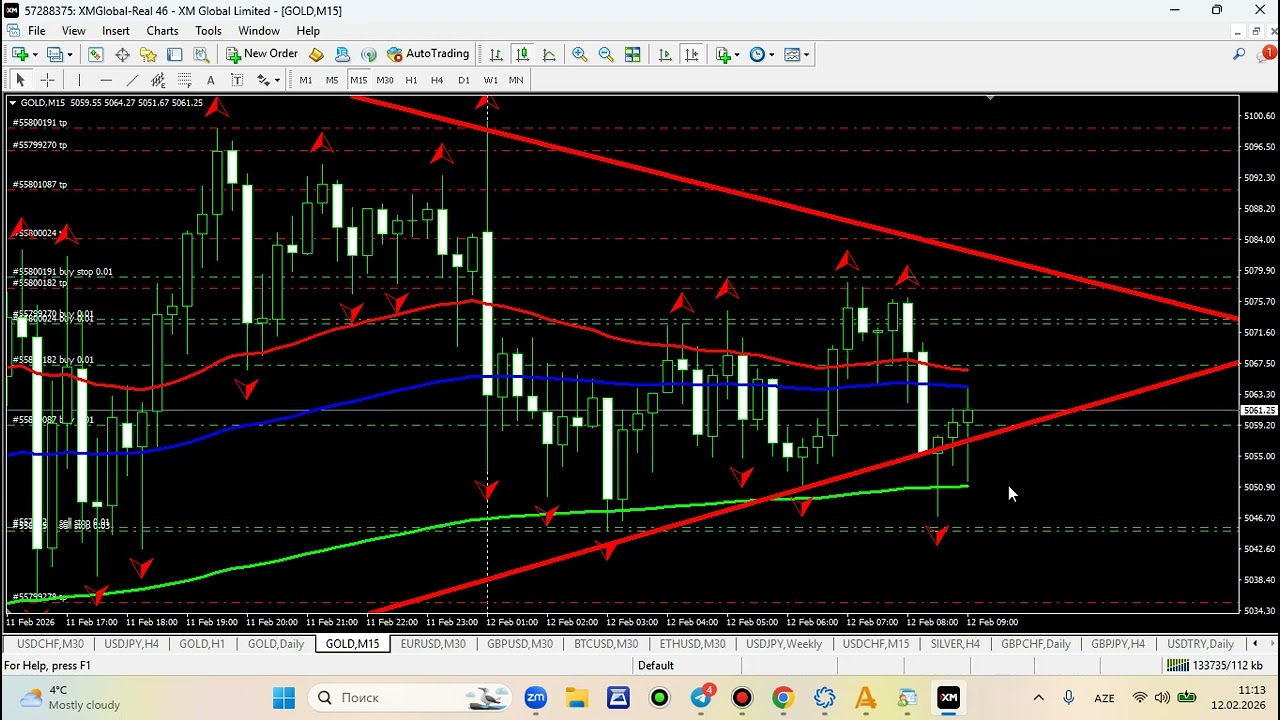1280x720 pixels.
Task: Switch to the BTCUSD,M30 chart tab
Action: pos(606,644)
